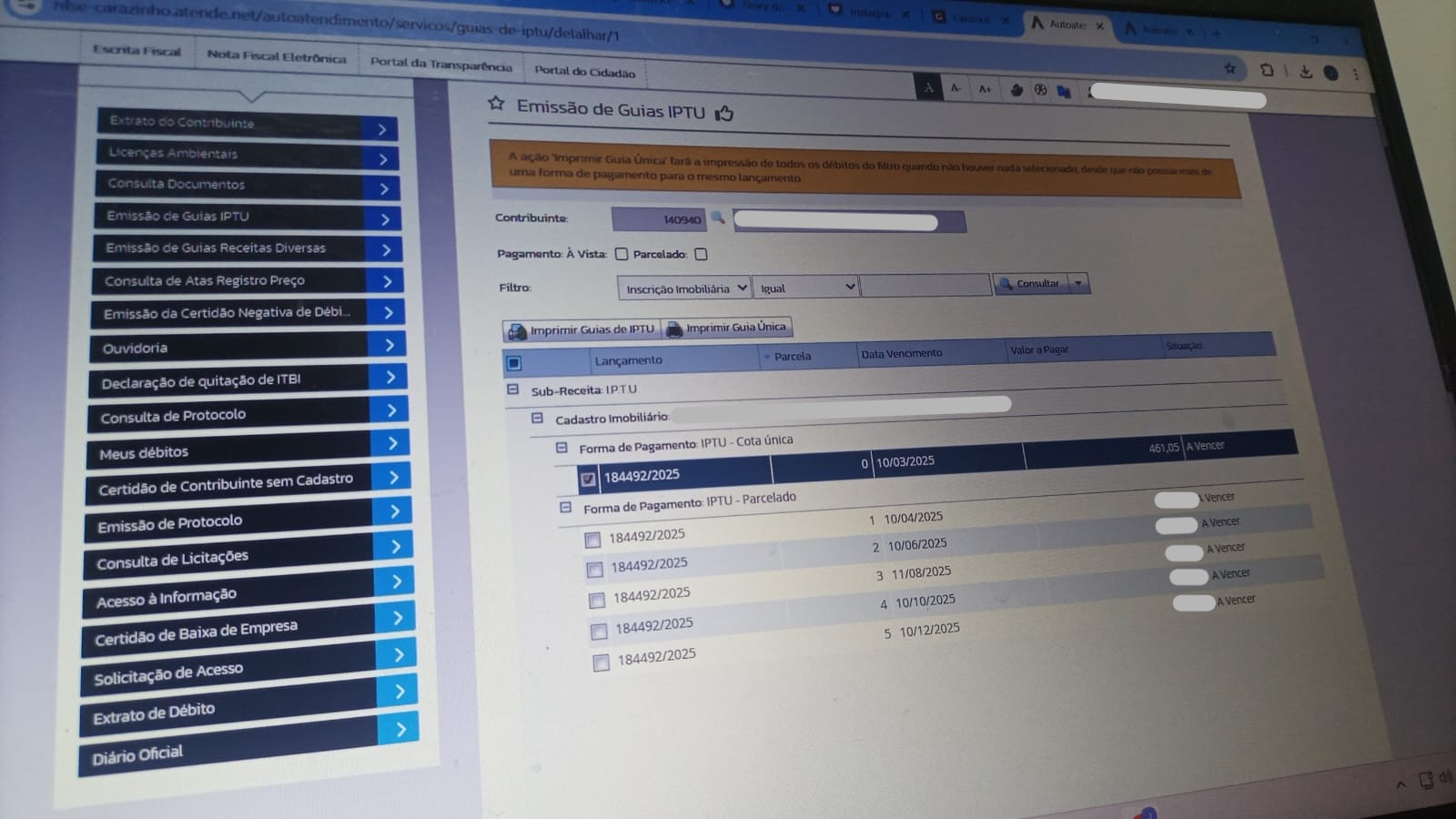Click the thumbs-up icon next to the page title
Viewport: 1456px width, 819px height.
click(x=724, y=114)
